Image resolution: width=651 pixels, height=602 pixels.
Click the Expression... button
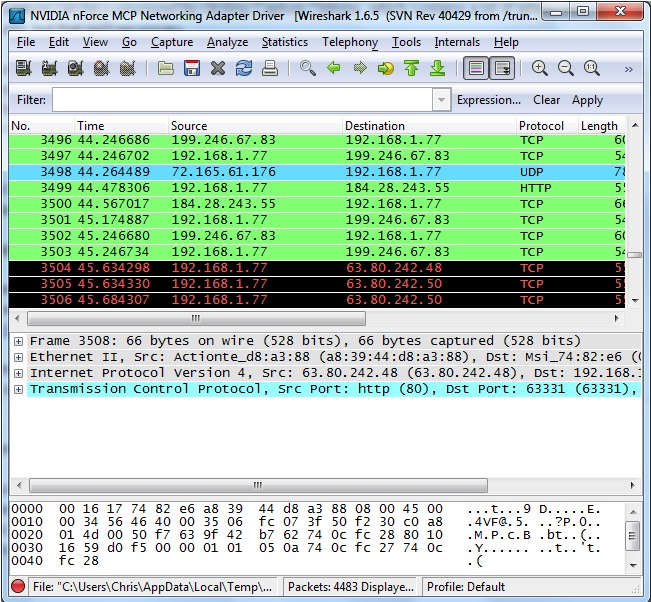(488, 100)
